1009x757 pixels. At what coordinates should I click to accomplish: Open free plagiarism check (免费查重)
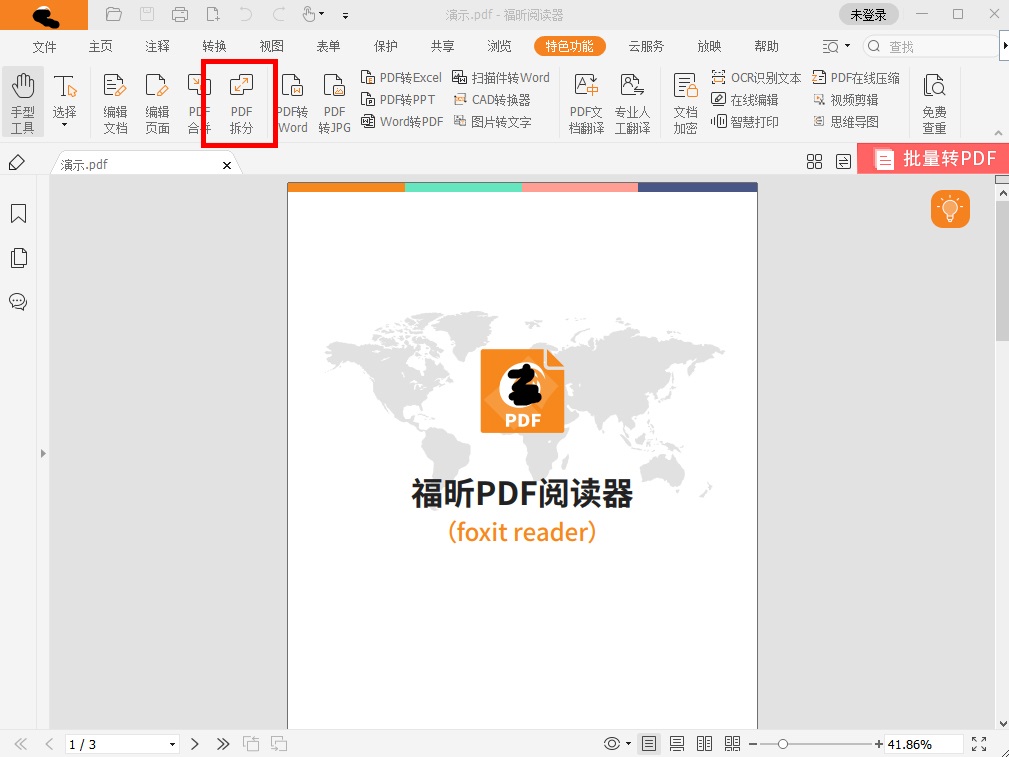pyautogui.click(x=934, y=103)
